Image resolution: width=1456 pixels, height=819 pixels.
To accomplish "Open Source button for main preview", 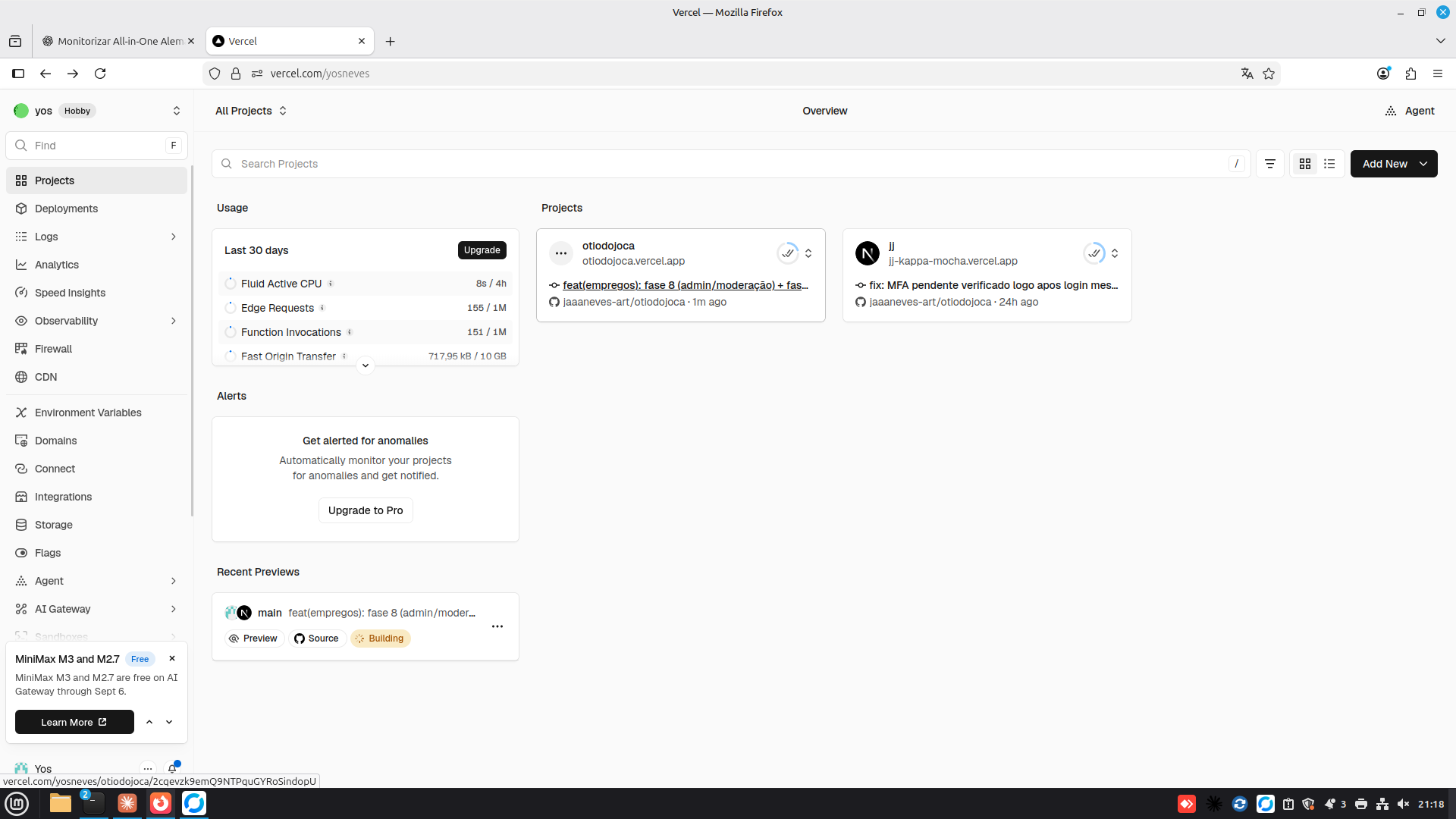I will click(317, 639).
